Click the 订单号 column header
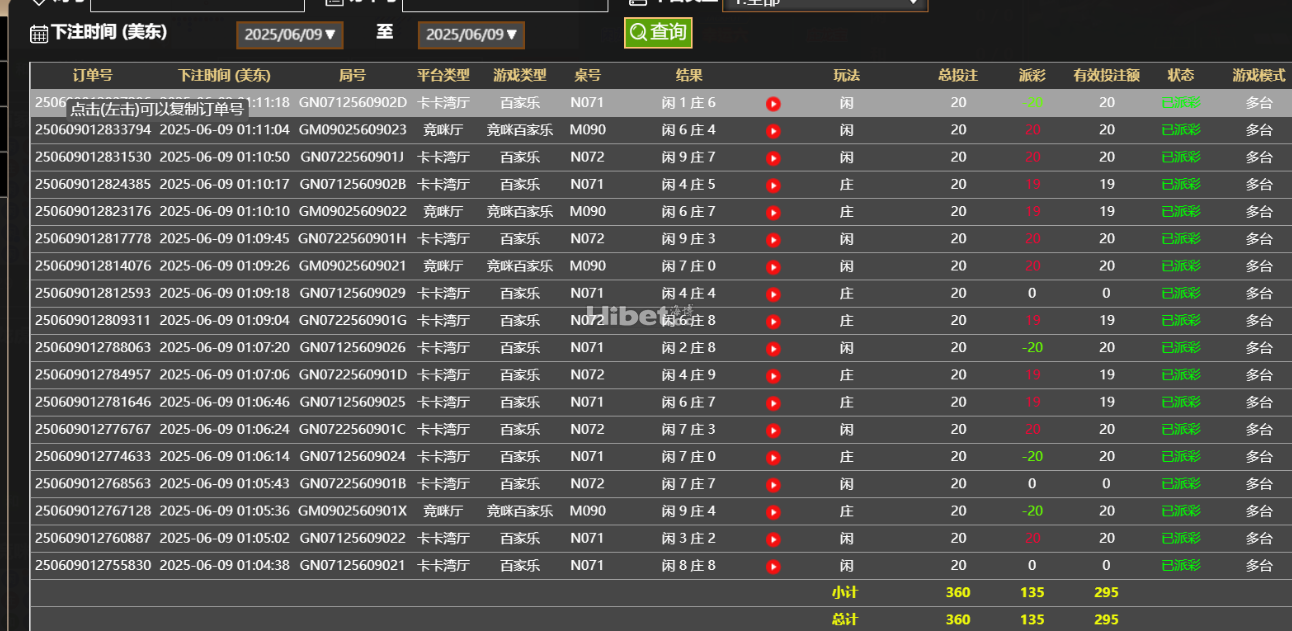1292x631 pixels. (93, 76)
